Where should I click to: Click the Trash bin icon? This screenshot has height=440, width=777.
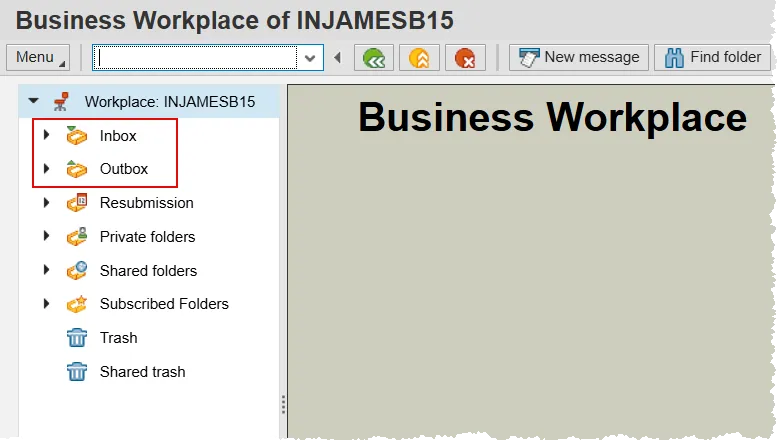[77, 337]
